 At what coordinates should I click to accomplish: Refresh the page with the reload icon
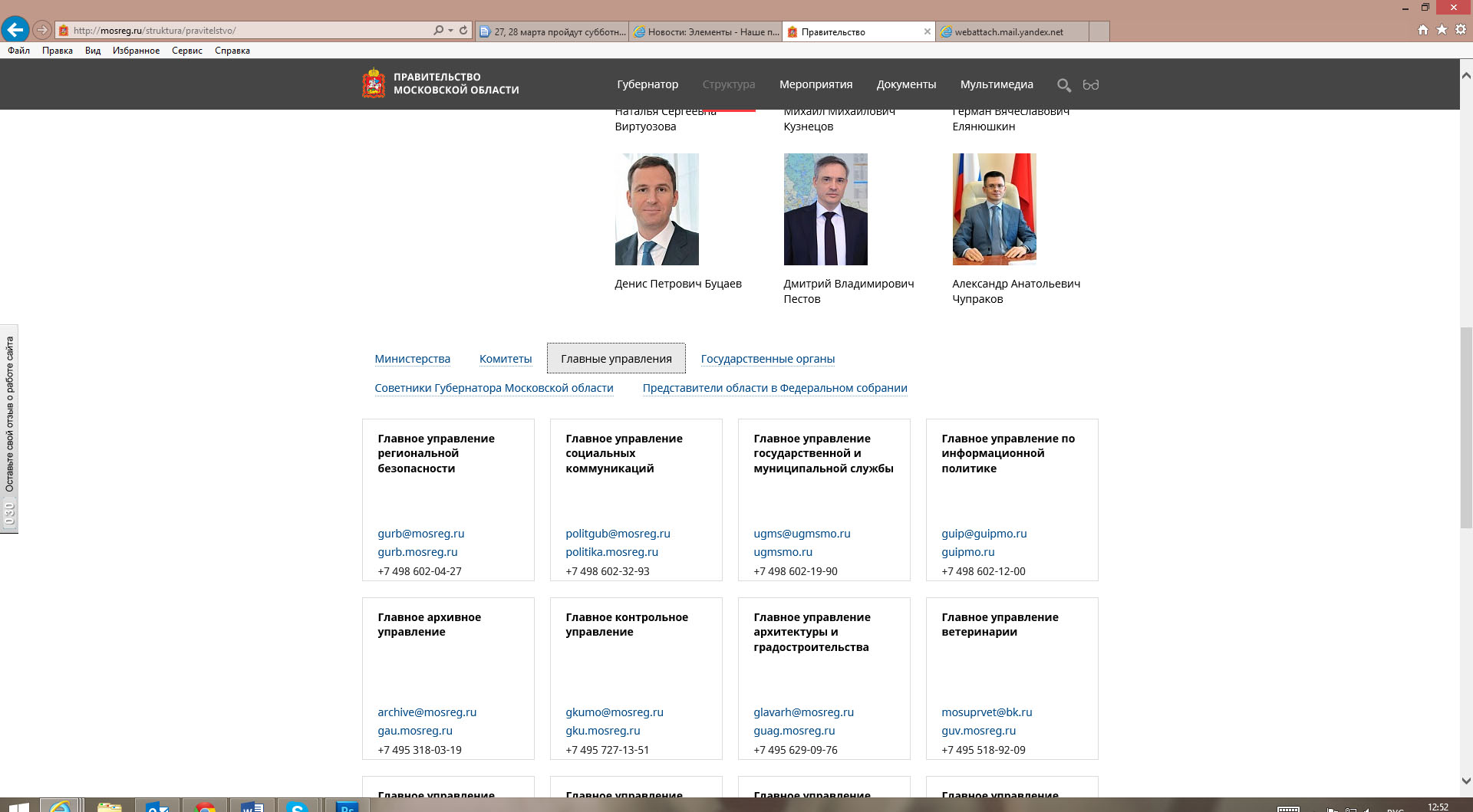(463, 31)
